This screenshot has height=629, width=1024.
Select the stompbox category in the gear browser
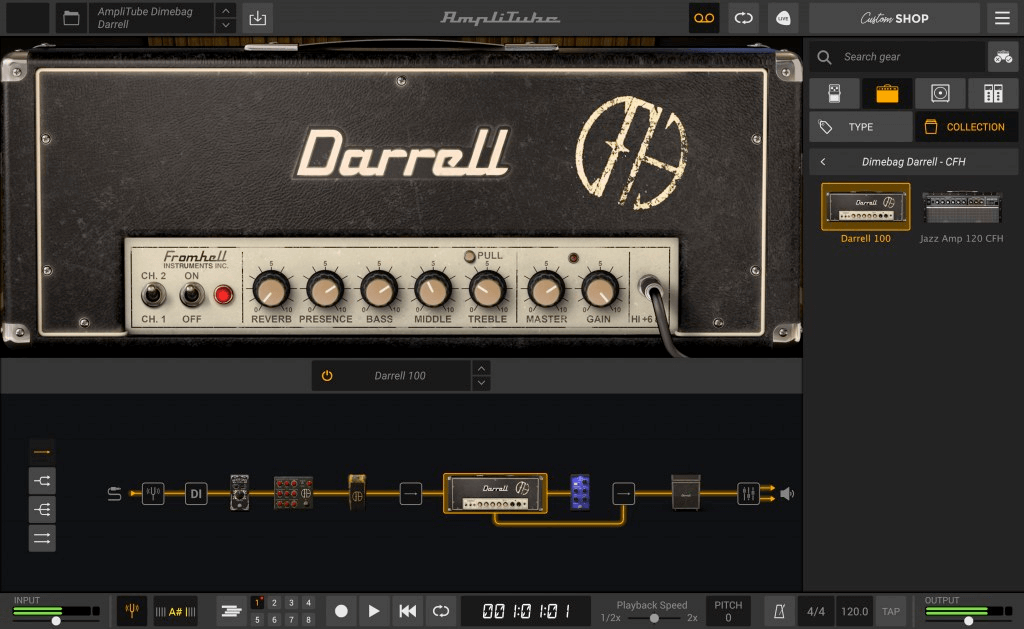(x=834, y=92)
